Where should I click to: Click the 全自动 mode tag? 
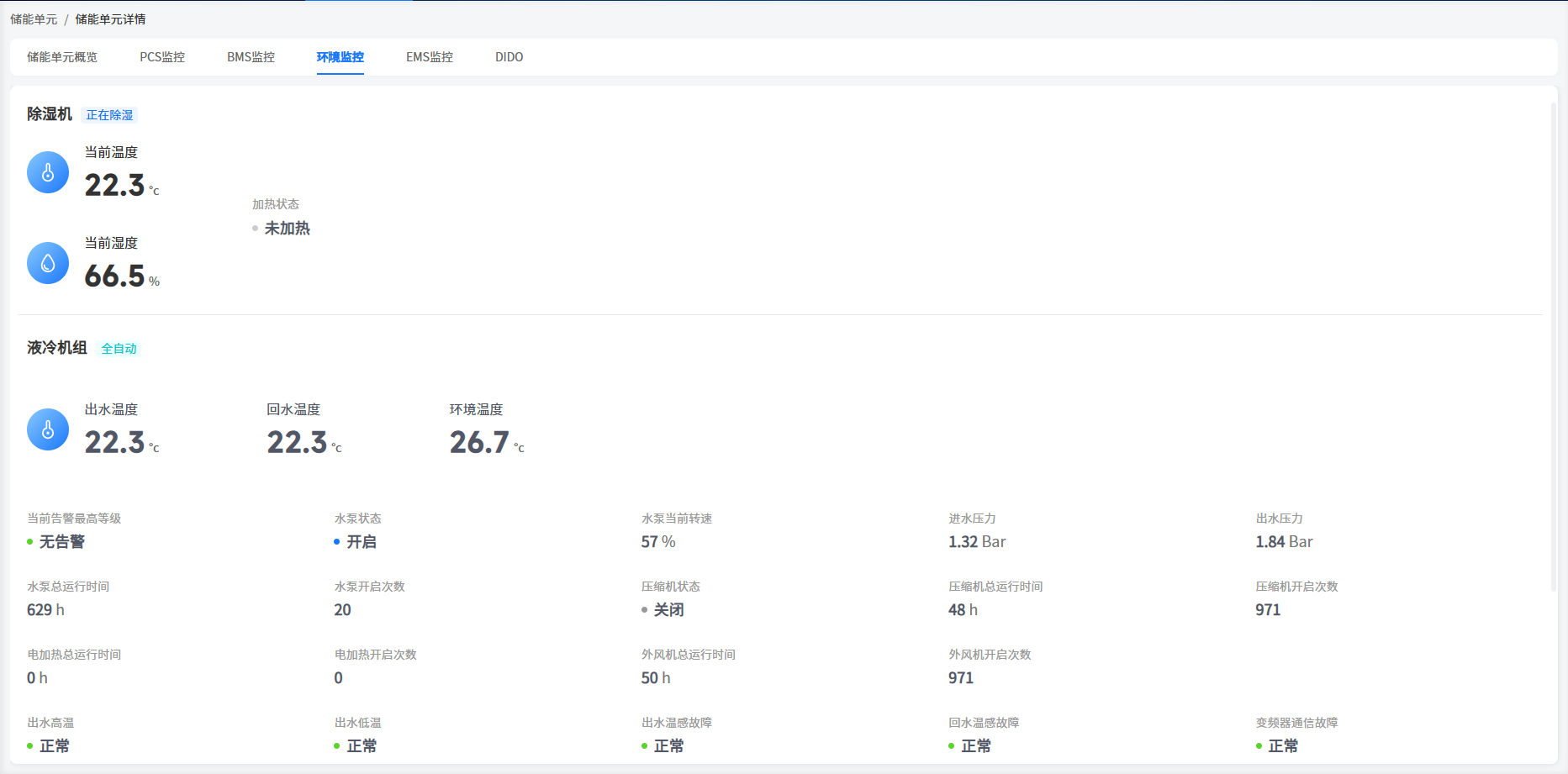click(119, 349)
